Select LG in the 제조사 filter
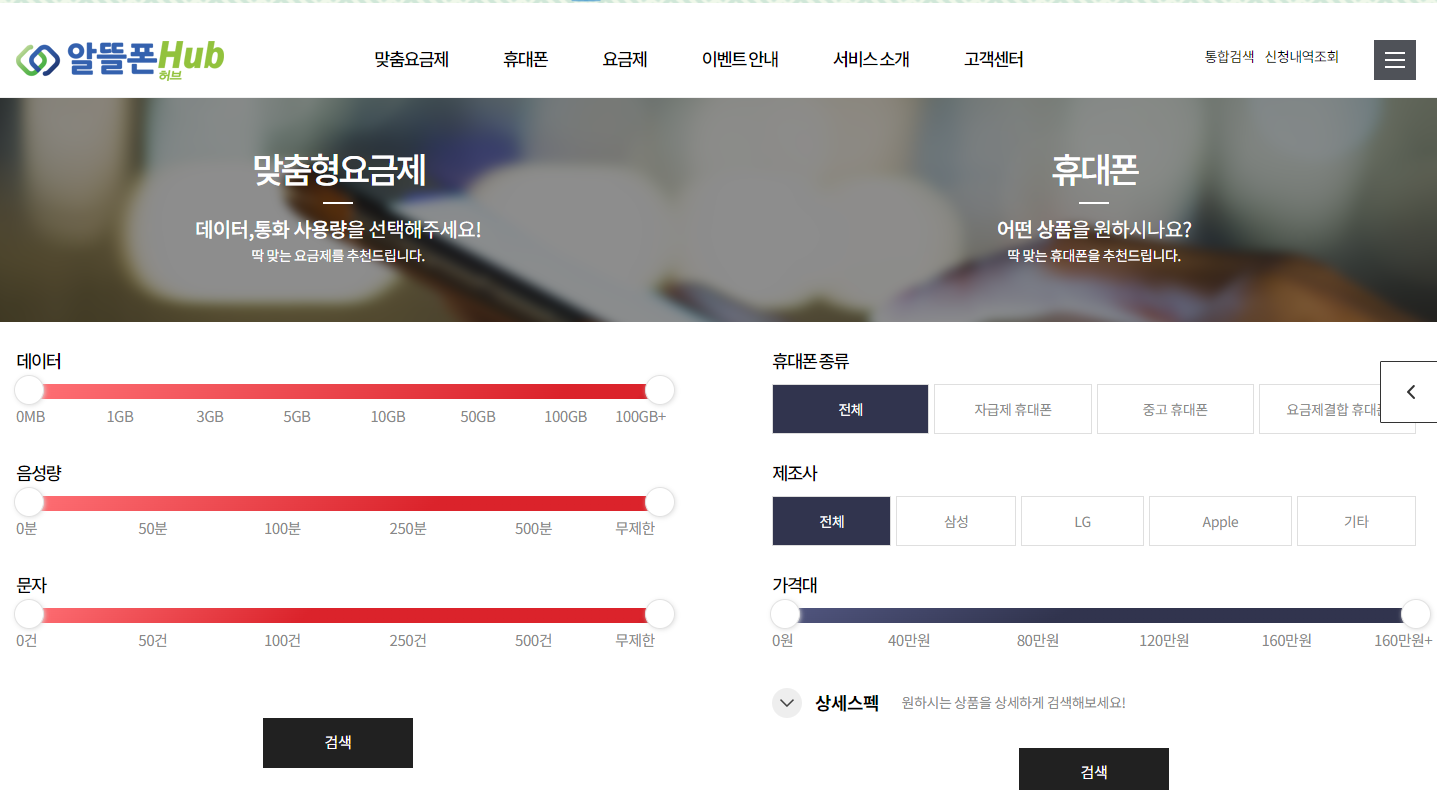The height and width of the screenshot is (790, 1437). point(1082,521)
